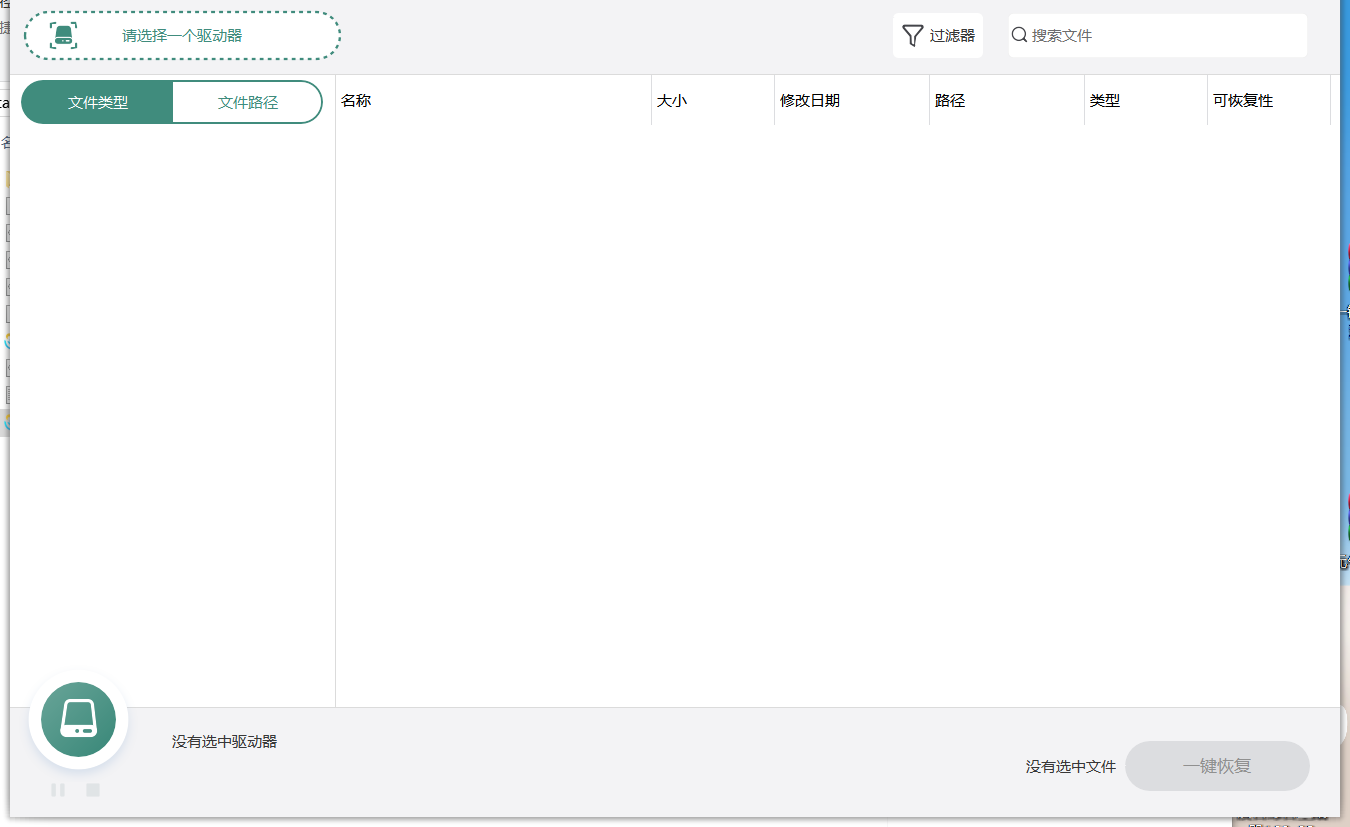Click the round green drive icon bottom left
This screenshot has height=827, width=1350.
pos(78,718)
